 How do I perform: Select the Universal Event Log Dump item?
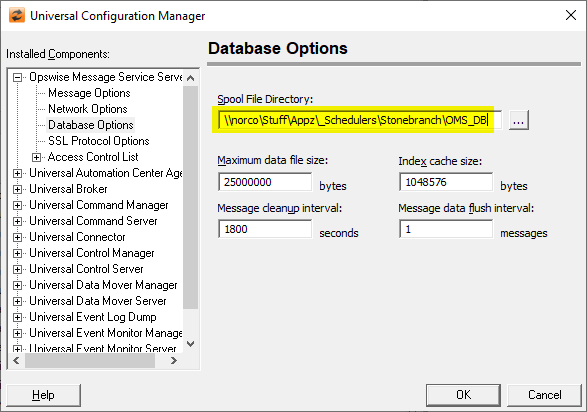pyautogui.click(x=92, y=317)
